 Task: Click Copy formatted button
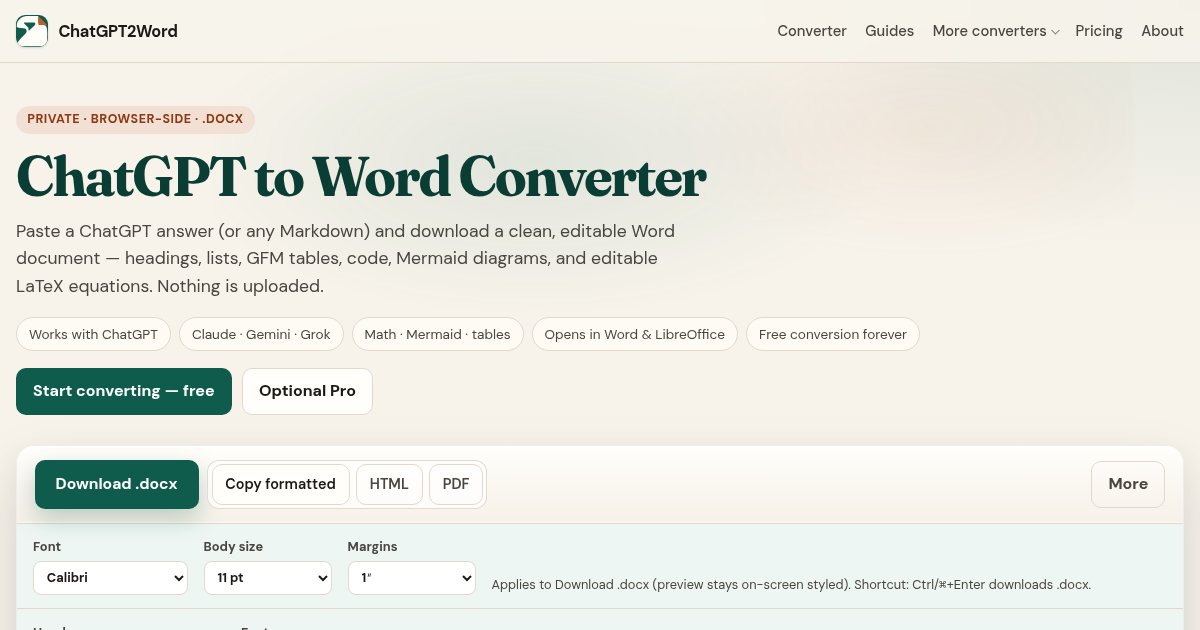[x=280, y=484]
